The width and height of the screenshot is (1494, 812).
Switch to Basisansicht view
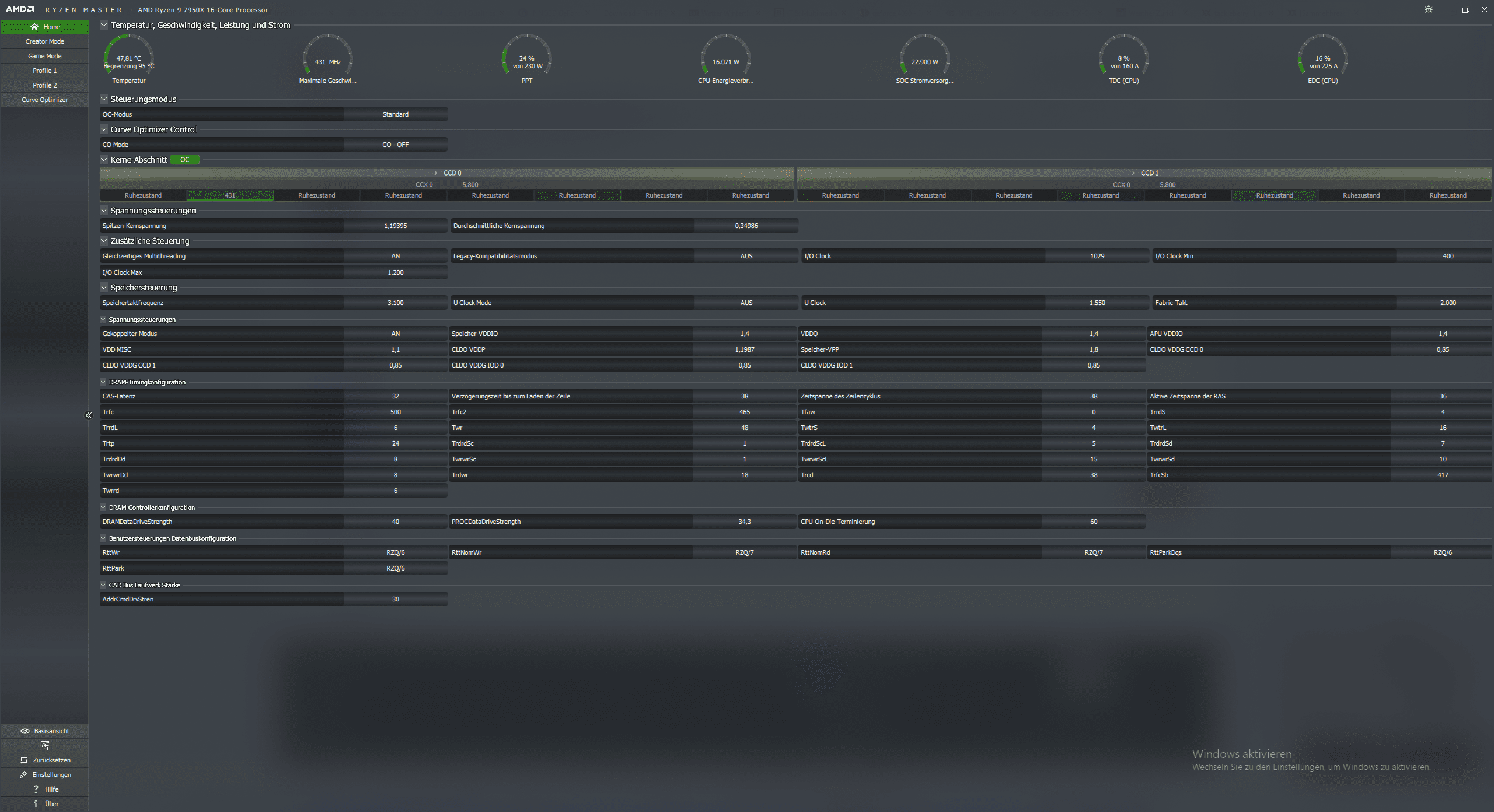(45, 731)
